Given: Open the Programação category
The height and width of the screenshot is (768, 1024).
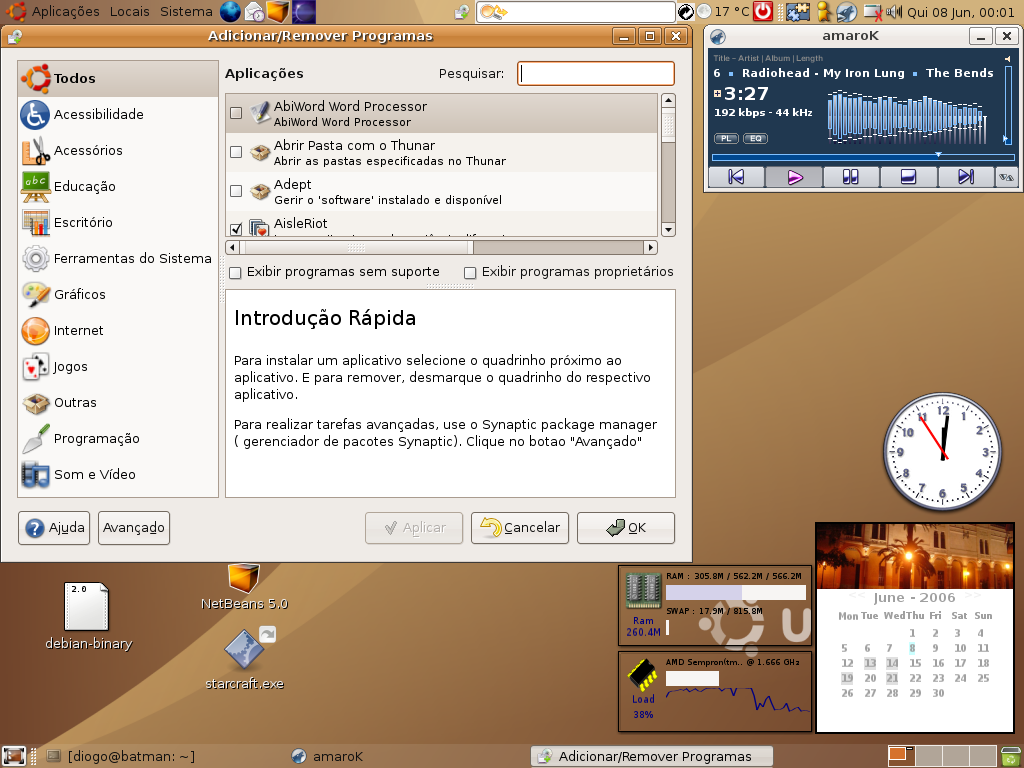Looking at the screenshot, I should coord(118,438).
